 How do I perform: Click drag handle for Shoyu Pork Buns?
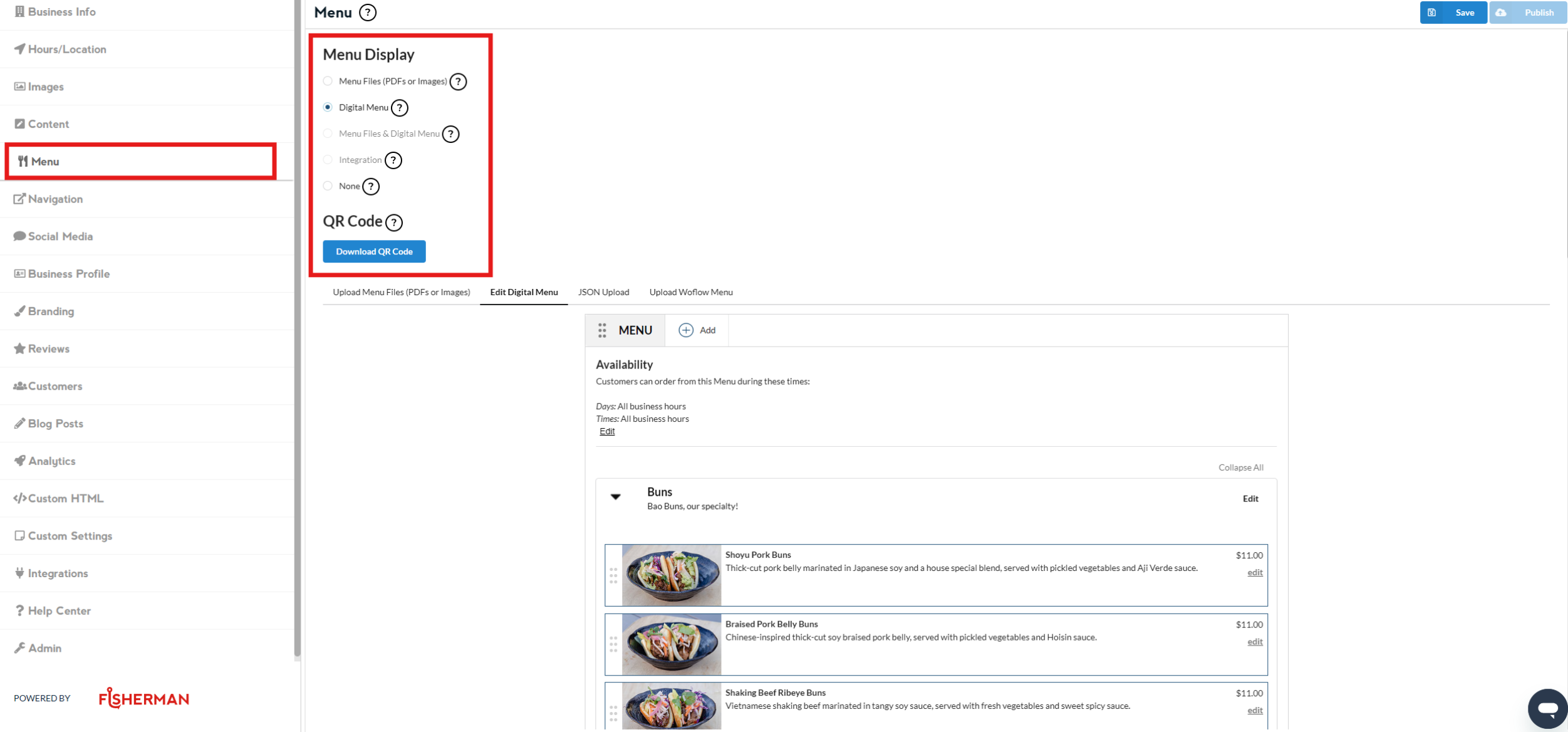(x=613, y=575)
